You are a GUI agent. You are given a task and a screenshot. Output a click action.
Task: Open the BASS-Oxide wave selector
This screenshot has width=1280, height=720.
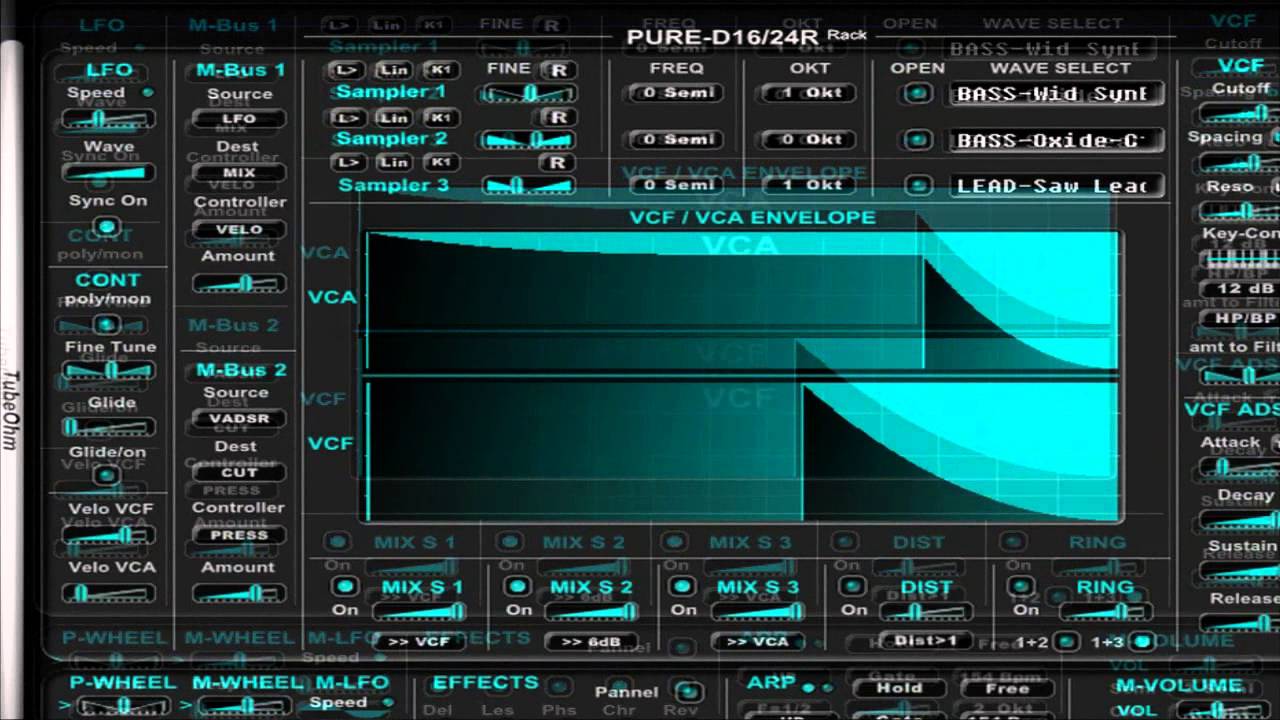tap(1055, 140)
